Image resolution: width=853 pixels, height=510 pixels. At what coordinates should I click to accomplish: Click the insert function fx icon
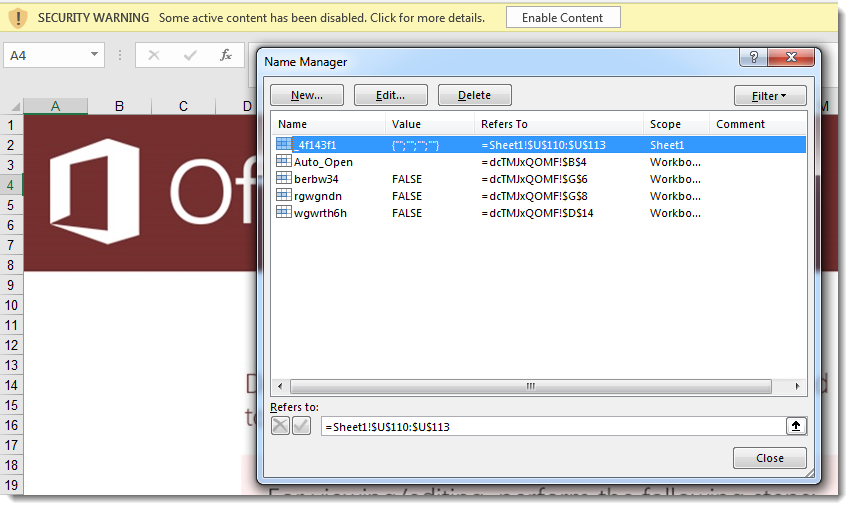(x=227, y=56)
